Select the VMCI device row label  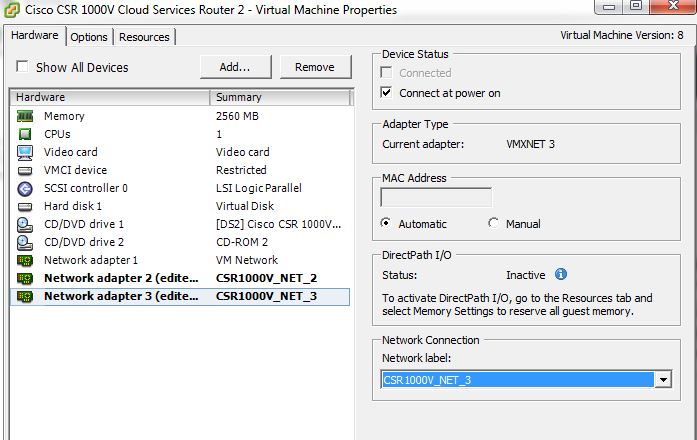(x=76, y=171)
